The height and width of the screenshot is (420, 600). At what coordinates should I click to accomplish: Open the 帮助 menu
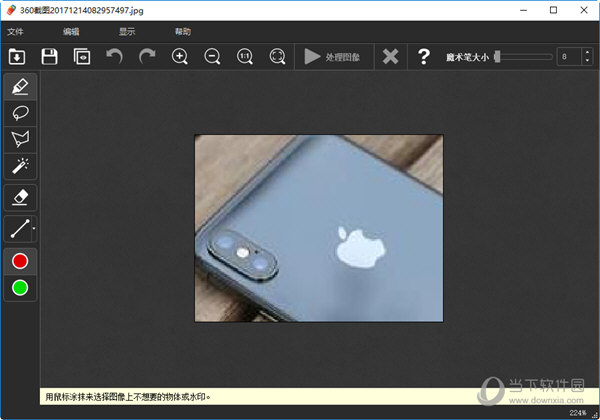pos(183,32)
